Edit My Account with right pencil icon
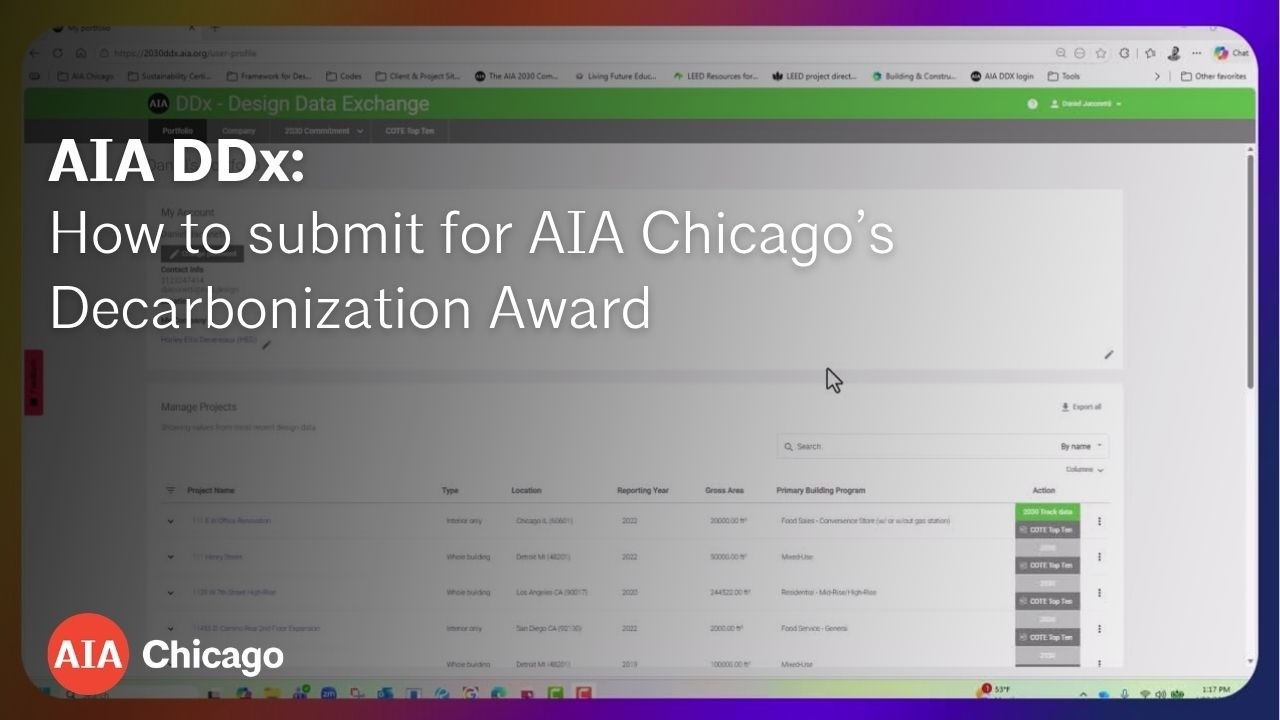Viewport: 1280px width, 720px height. click(1108, 354)
